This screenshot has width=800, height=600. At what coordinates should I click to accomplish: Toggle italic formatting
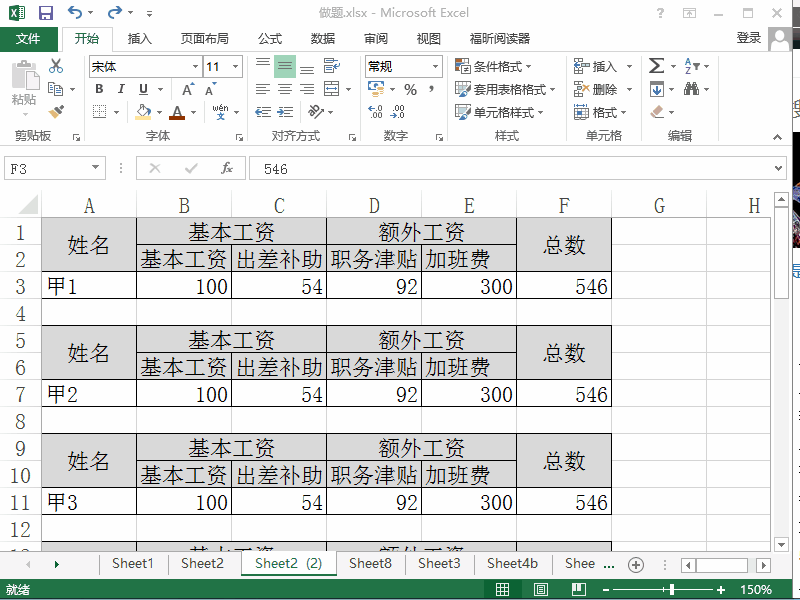pos(121,88)
